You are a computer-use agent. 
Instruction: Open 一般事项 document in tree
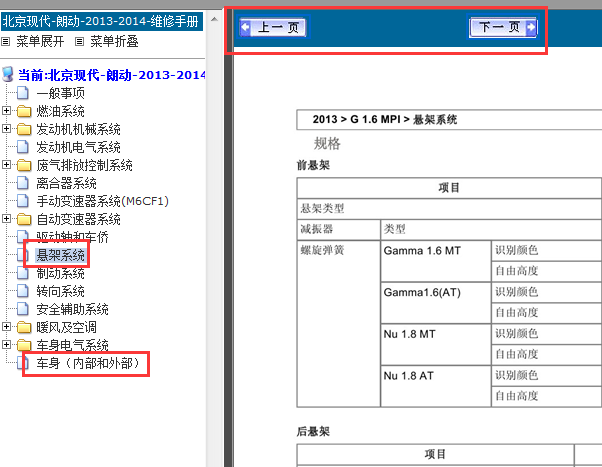coord(61,93)
